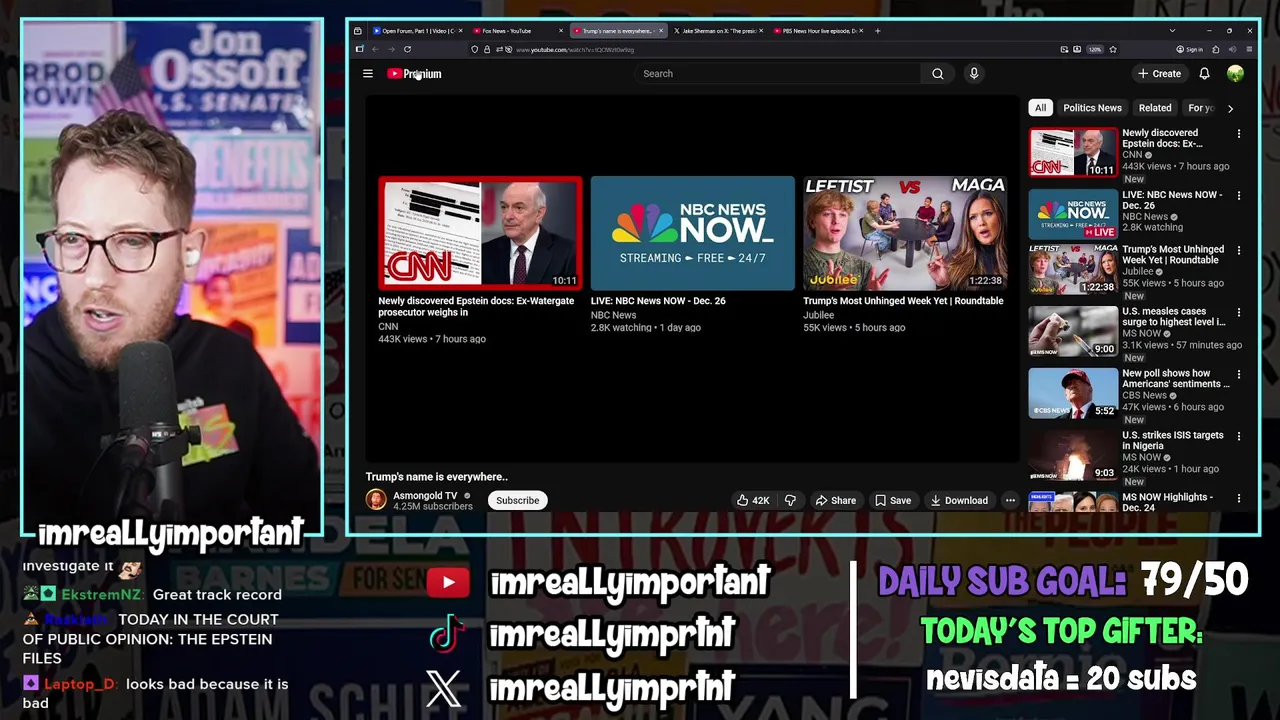Open options for U.S. measles cases video

1239,312
